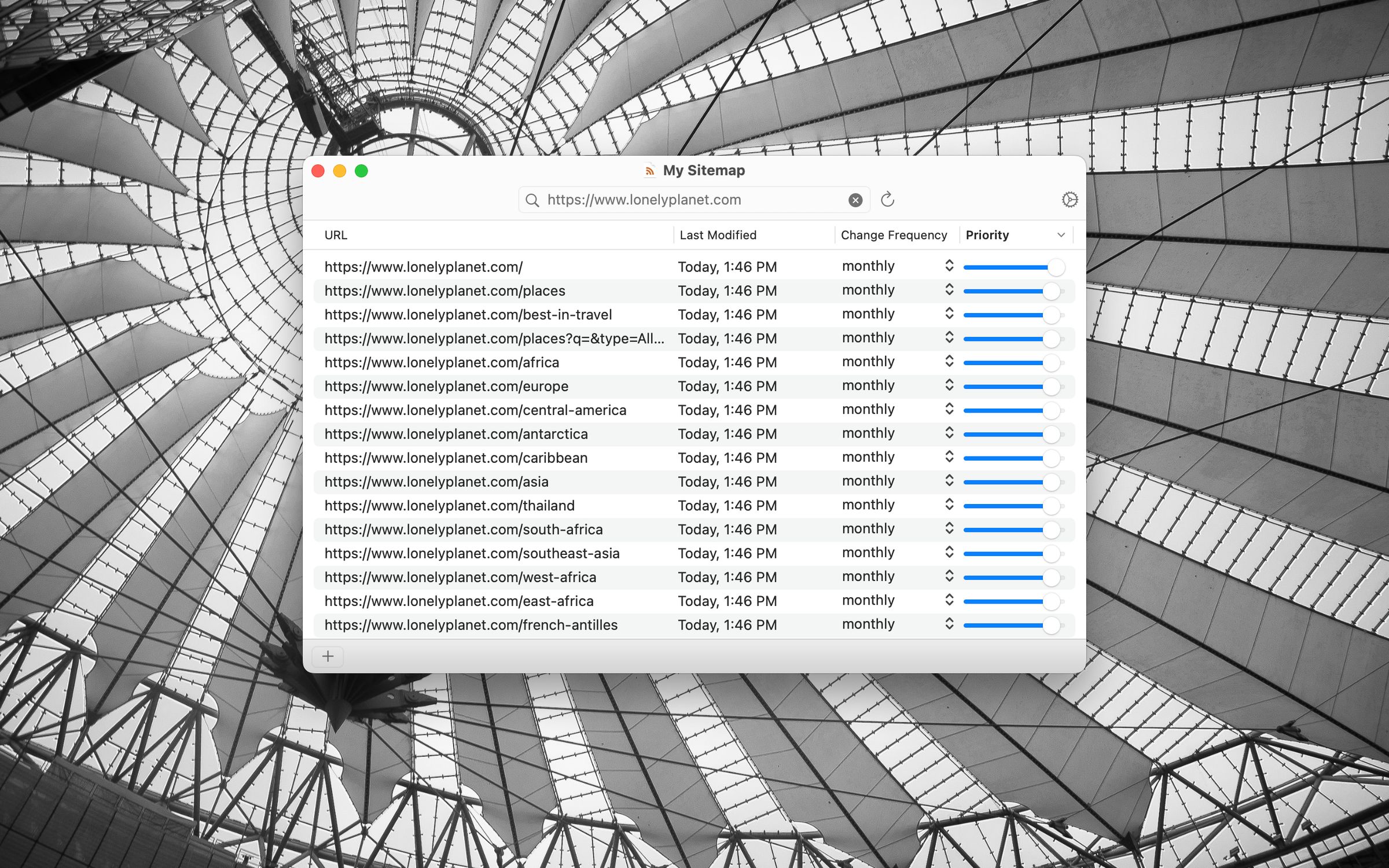Open the settings gear in the top right

(1068, 199)
